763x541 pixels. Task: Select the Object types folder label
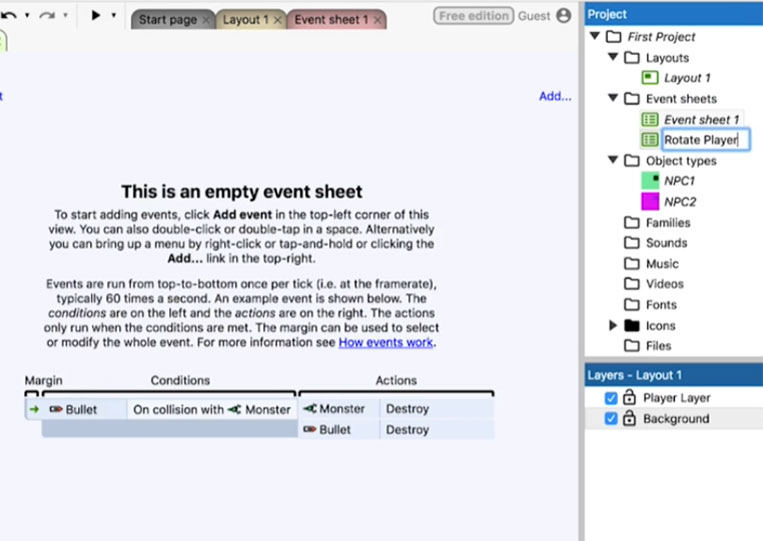click(681, 161)
